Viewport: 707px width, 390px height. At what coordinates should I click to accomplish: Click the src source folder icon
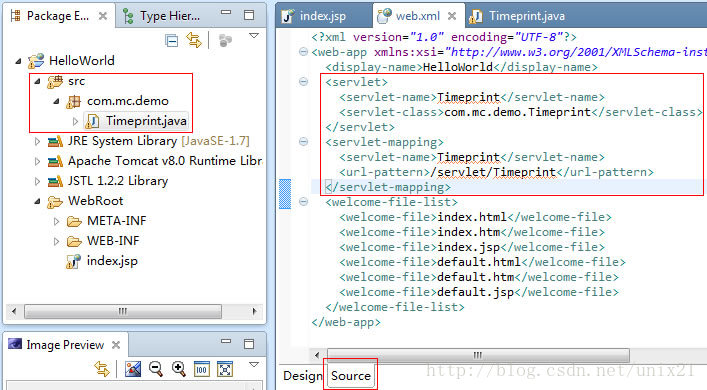55,82
